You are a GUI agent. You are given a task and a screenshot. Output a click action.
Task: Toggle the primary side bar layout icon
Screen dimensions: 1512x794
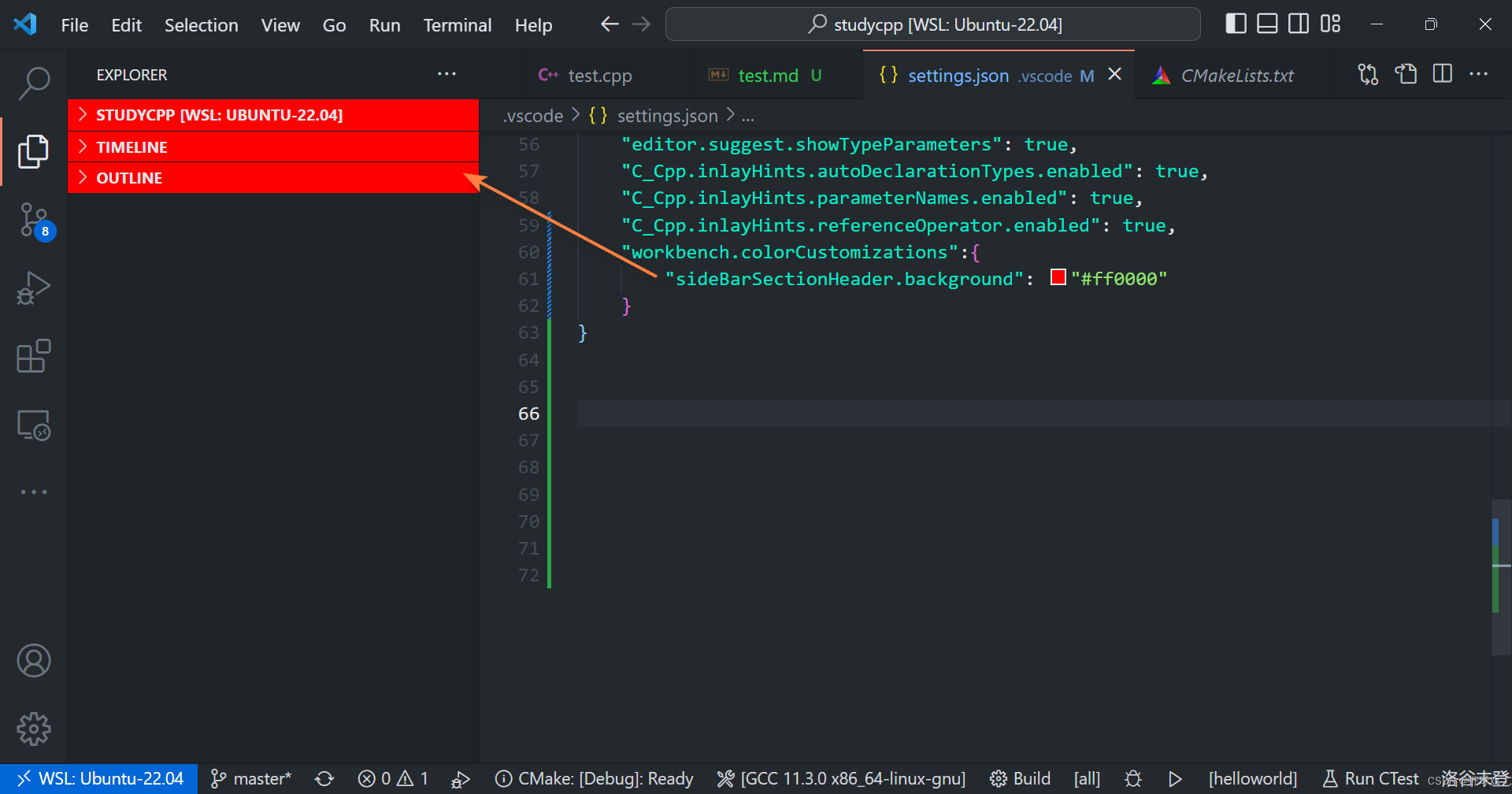(x=1236, y=24)
